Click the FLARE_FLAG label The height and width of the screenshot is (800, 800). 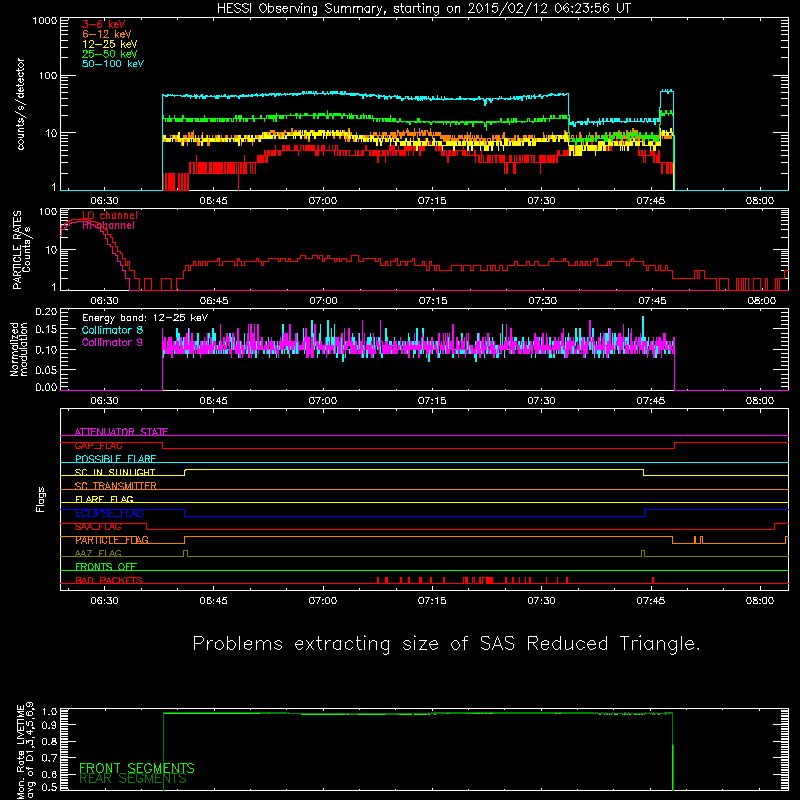104,499
